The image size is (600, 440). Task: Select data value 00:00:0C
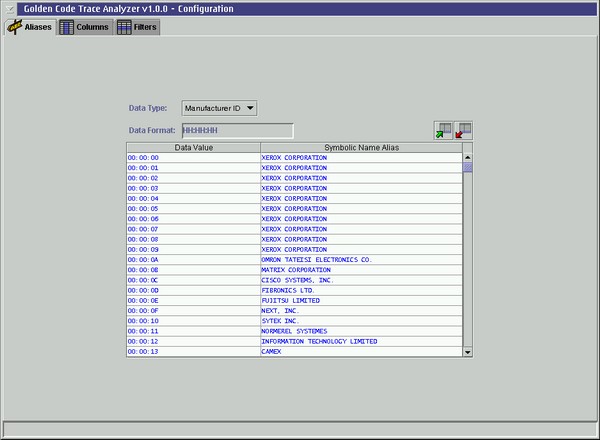[194, 280]
